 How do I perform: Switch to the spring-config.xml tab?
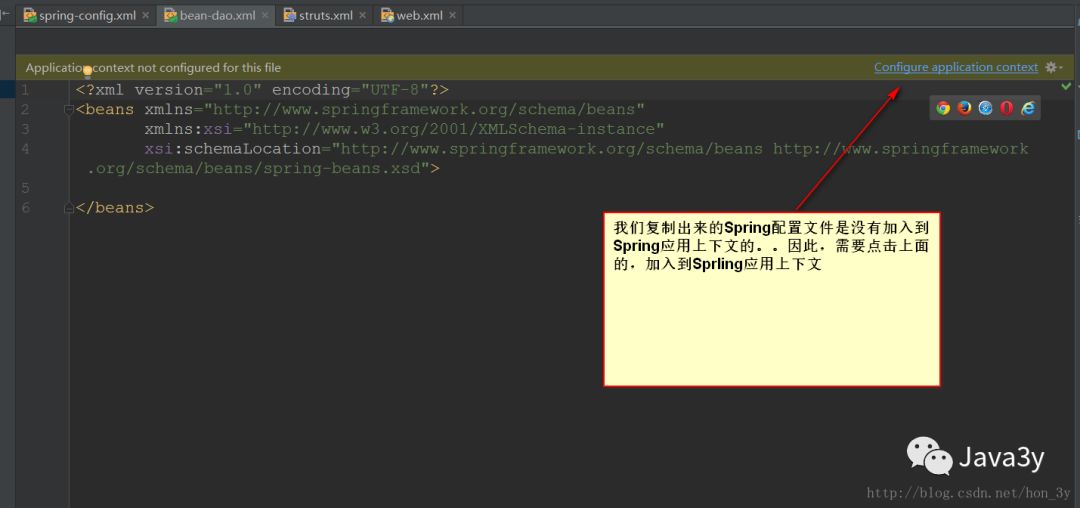point(87,15)
